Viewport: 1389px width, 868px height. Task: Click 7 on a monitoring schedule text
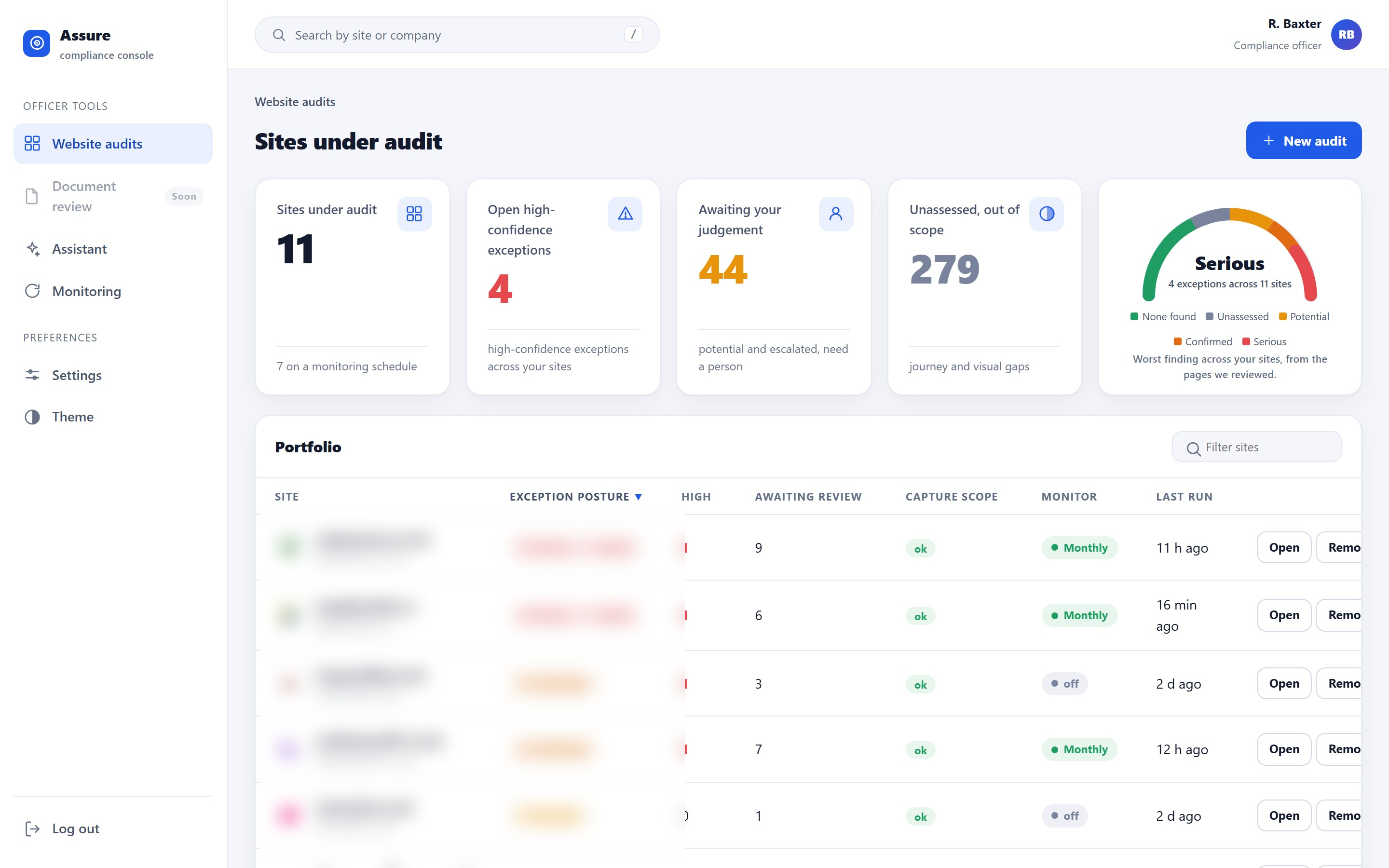click(347, 366)
